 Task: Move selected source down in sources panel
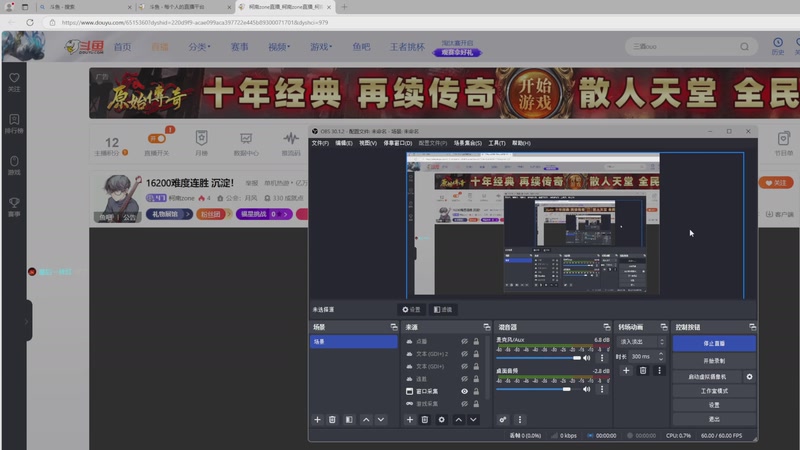[473, 419]
